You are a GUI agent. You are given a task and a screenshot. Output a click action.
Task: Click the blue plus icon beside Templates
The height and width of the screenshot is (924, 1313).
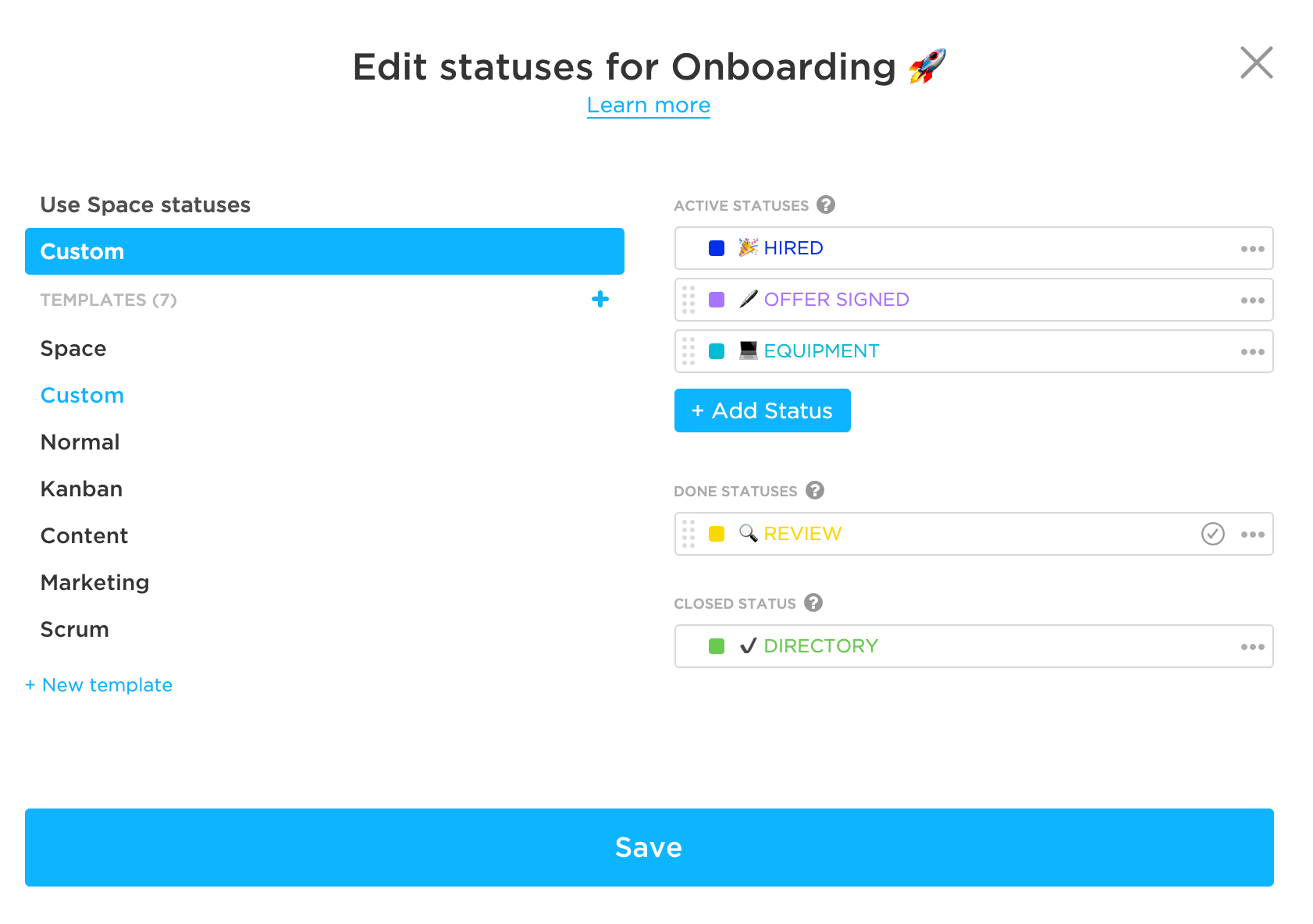(x=600, y=300)
